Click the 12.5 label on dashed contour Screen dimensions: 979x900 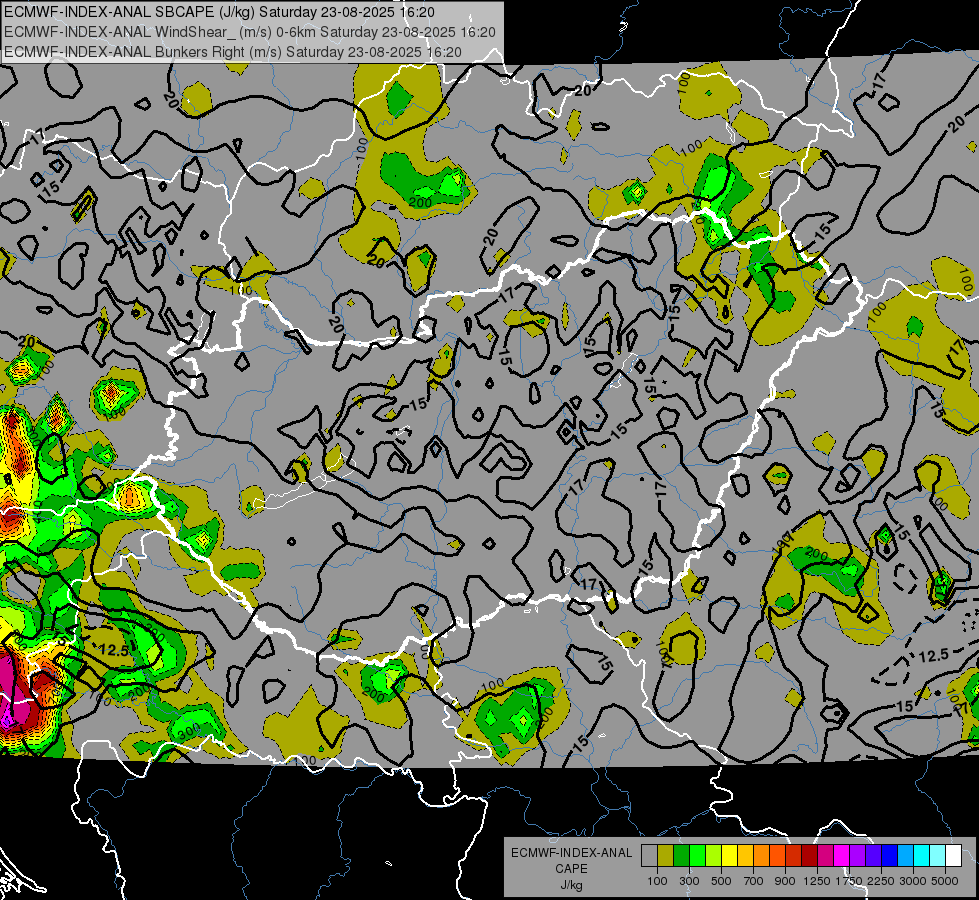click(x=934, y=656)
